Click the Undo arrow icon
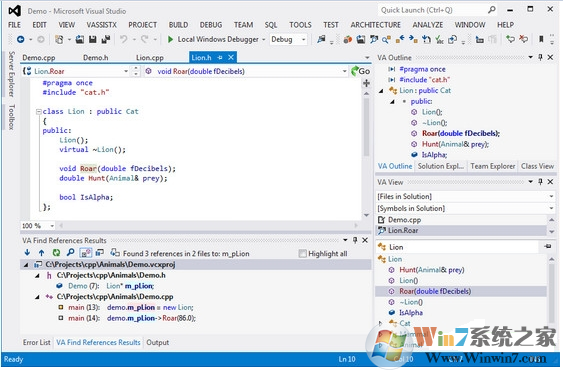 pos(124,39)
